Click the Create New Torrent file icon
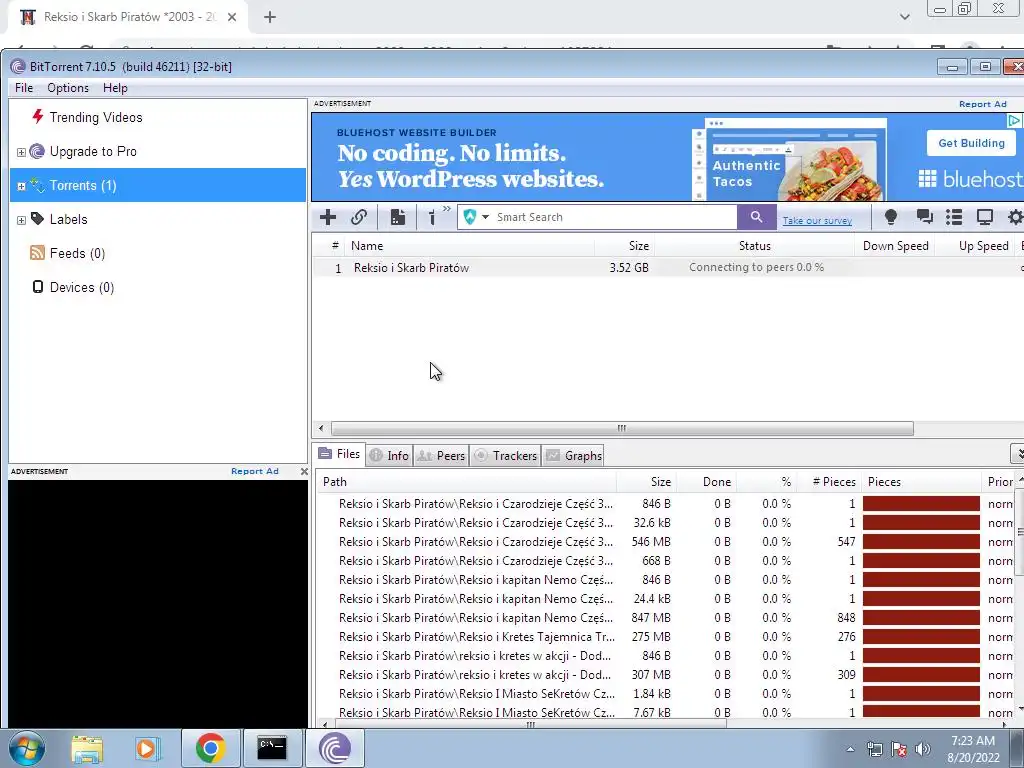 [397, 217]
